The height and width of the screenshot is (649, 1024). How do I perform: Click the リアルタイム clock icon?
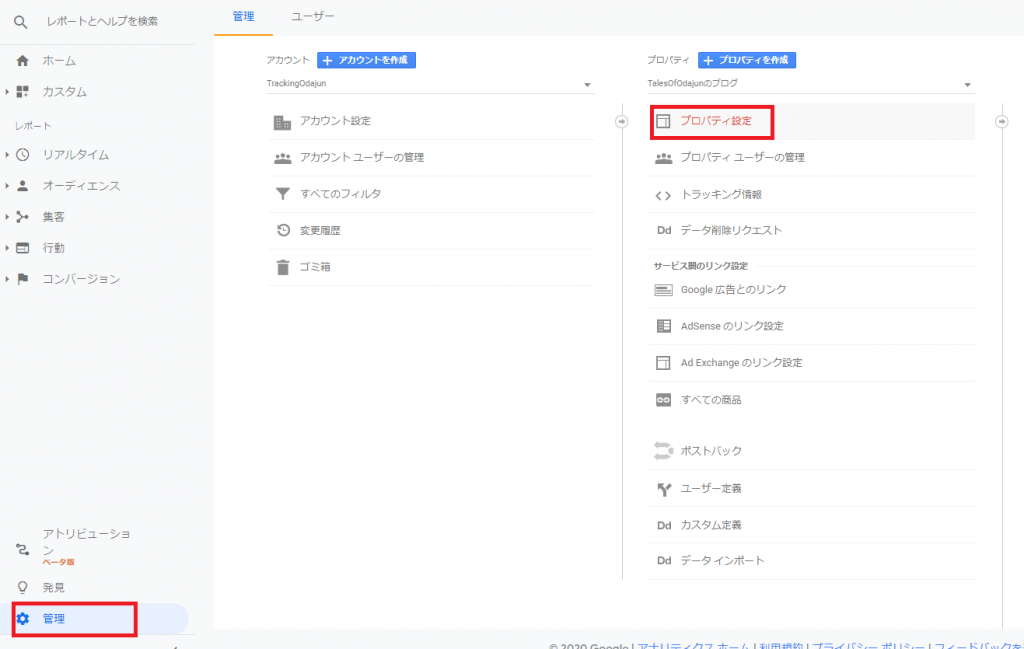[x=22, y=155]
